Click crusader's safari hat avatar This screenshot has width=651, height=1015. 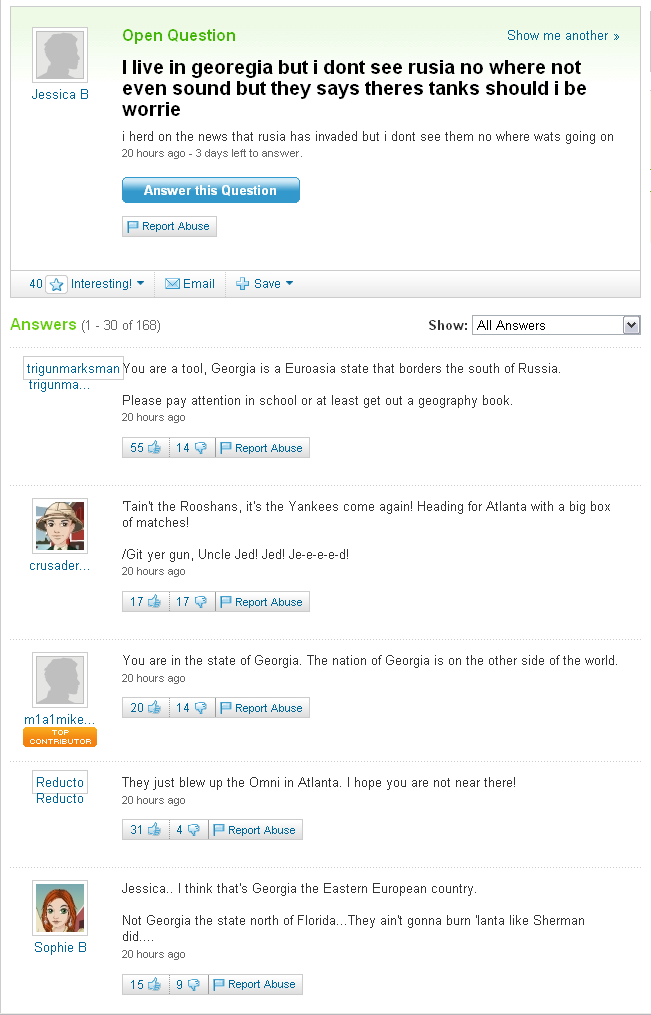60,526
